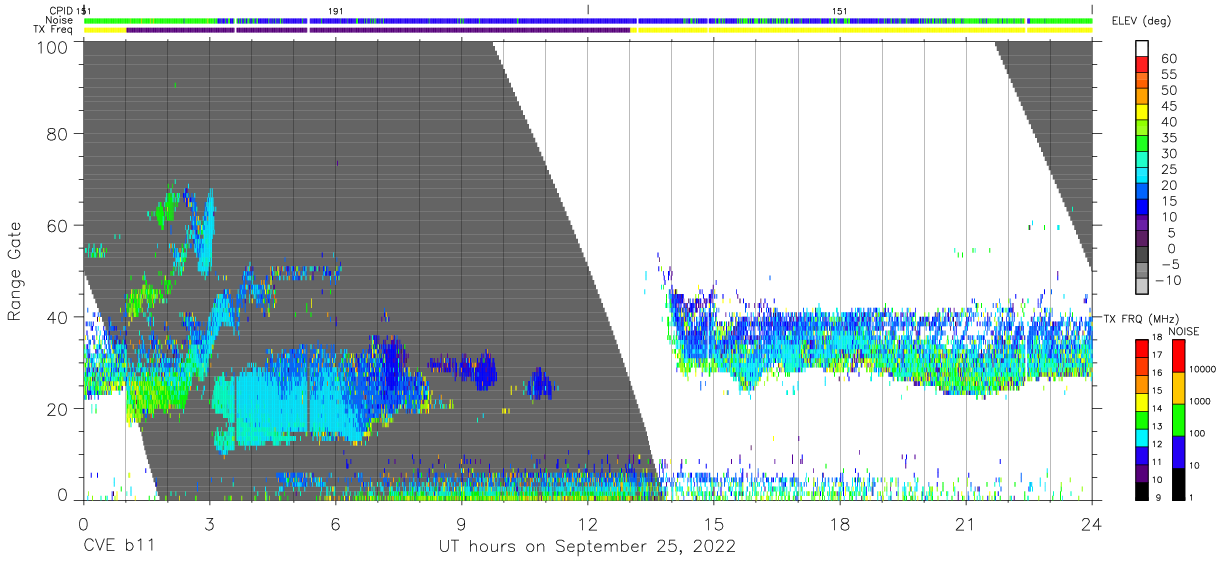Image resolution: width=1228 pixels, height=567 pixels.
Task: Click the '3' tick on UT hours axis
Action: pos(209,522)
